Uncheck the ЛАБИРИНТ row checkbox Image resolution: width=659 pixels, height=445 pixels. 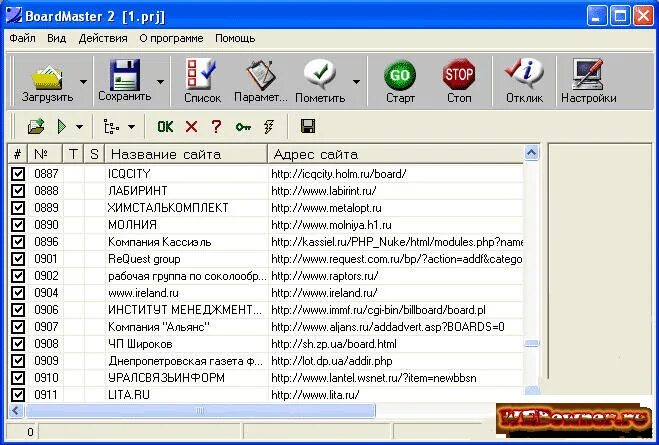point(18,191)
